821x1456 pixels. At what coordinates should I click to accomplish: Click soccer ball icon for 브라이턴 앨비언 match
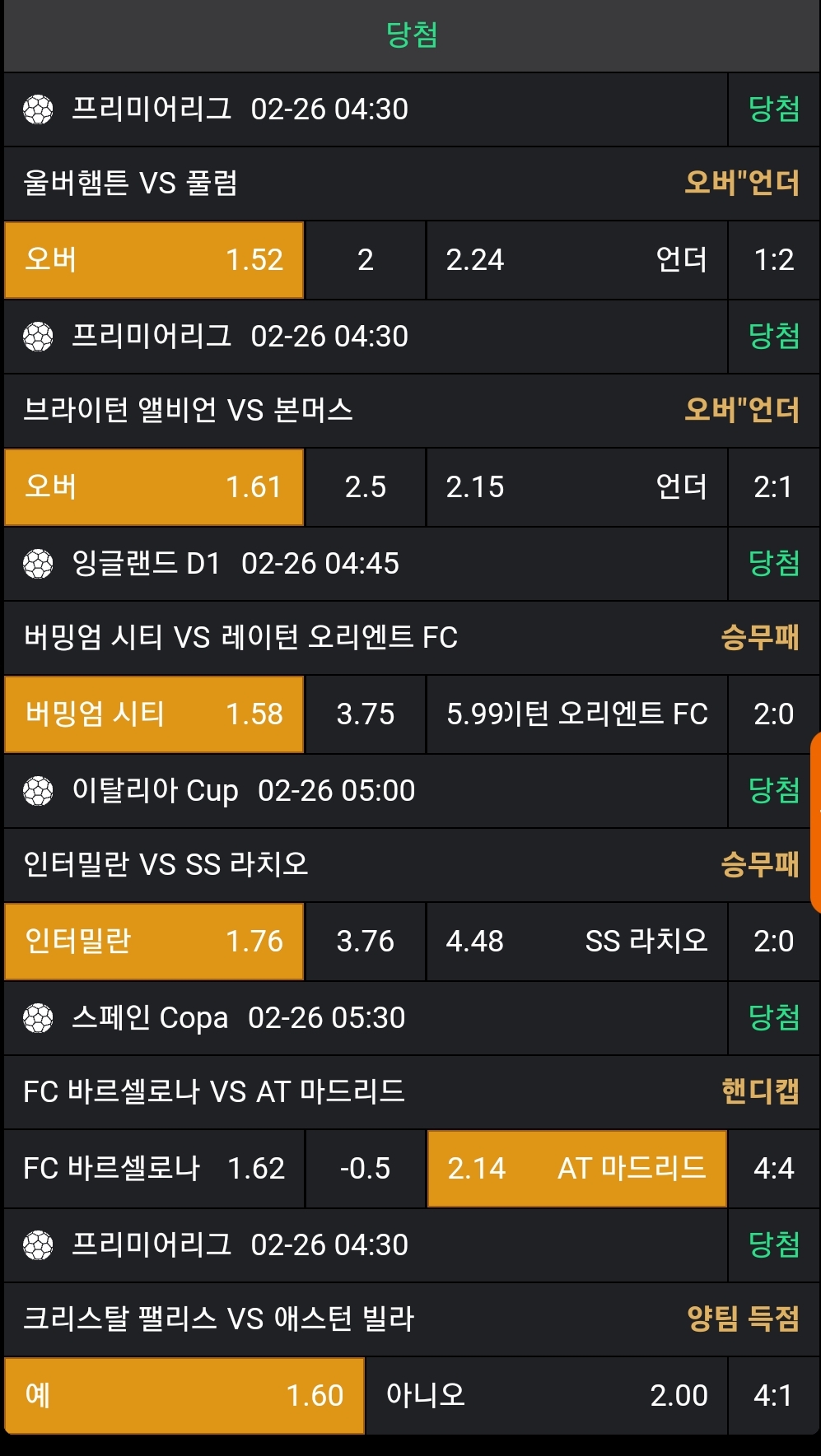pyautogui.click(x=38, y=337)
